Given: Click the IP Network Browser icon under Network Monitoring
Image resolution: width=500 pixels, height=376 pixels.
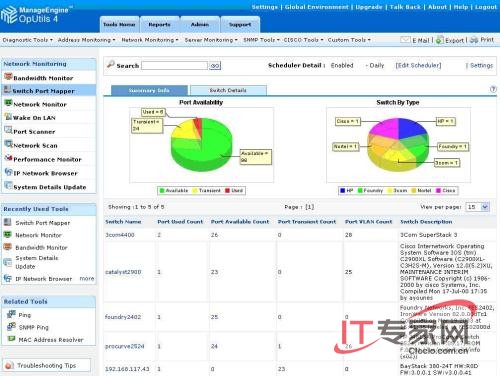Looking at the screenshot, I should click(8, 172).
